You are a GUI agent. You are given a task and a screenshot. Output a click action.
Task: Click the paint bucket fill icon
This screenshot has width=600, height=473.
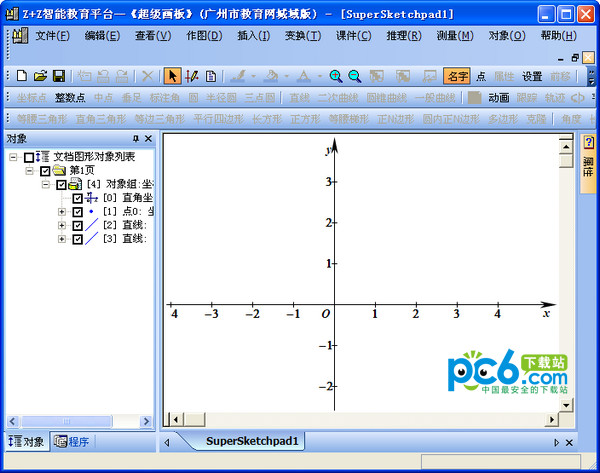(x=272, y=76)
